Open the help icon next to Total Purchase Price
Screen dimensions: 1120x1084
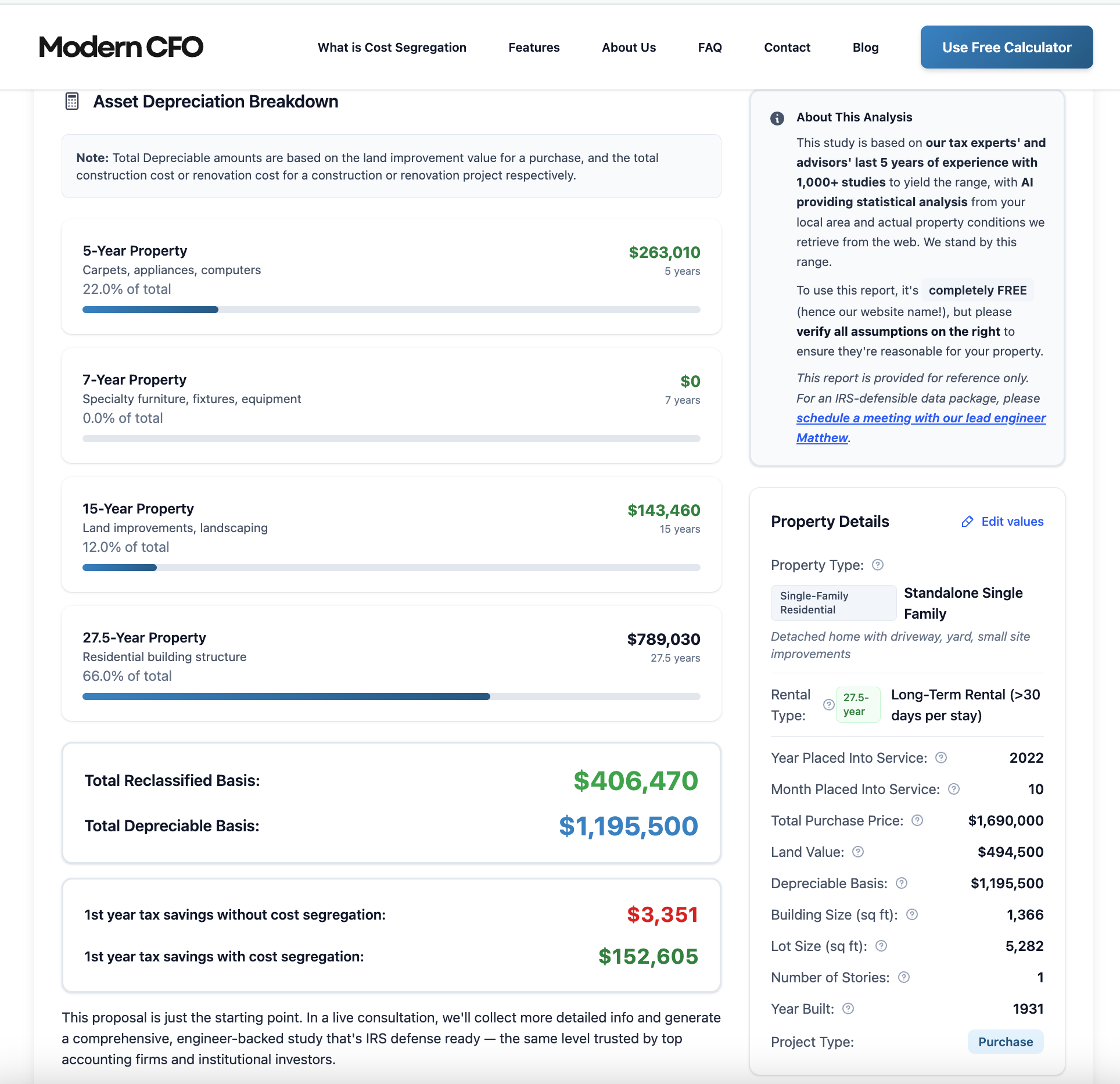(x=918, y=820)
